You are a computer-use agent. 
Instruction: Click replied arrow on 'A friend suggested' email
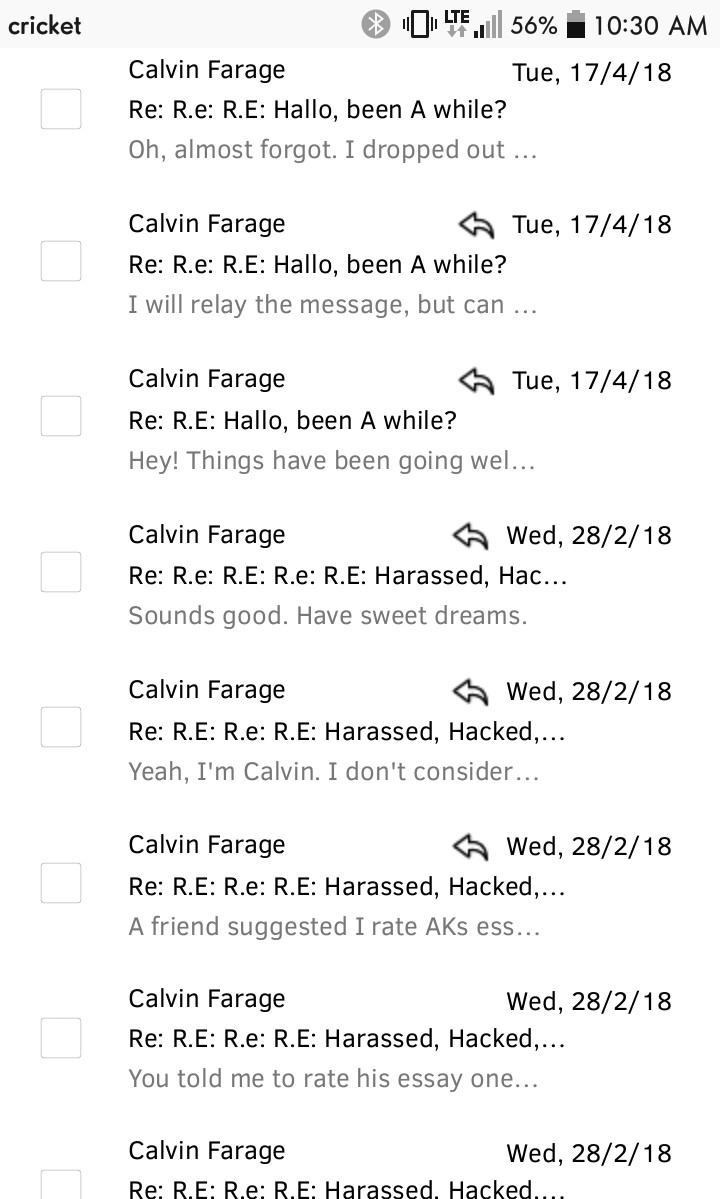pos(470,846)
